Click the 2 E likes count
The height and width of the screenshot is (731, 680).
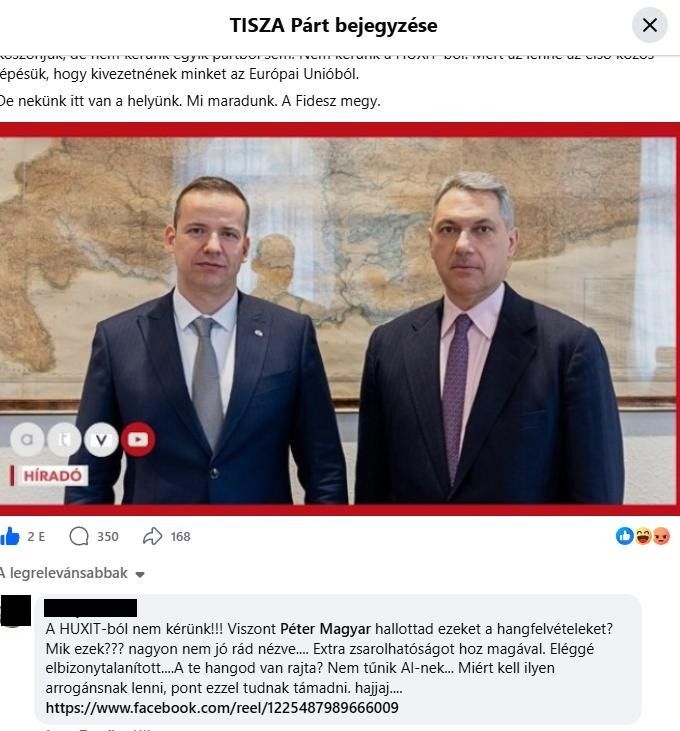click(x=36, y=537)
